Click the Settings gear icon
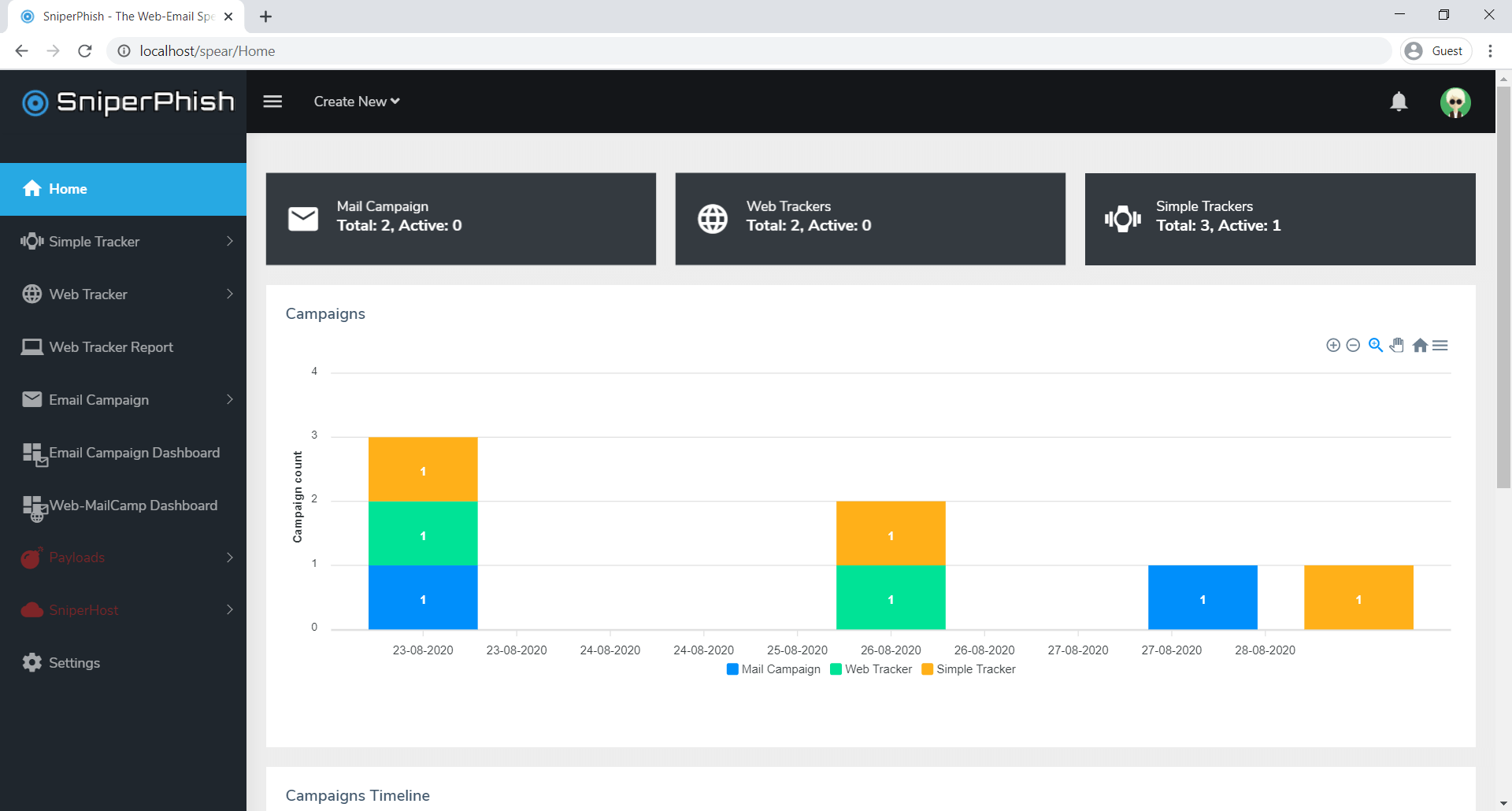The image size is (1512, 811). [32, 662]
